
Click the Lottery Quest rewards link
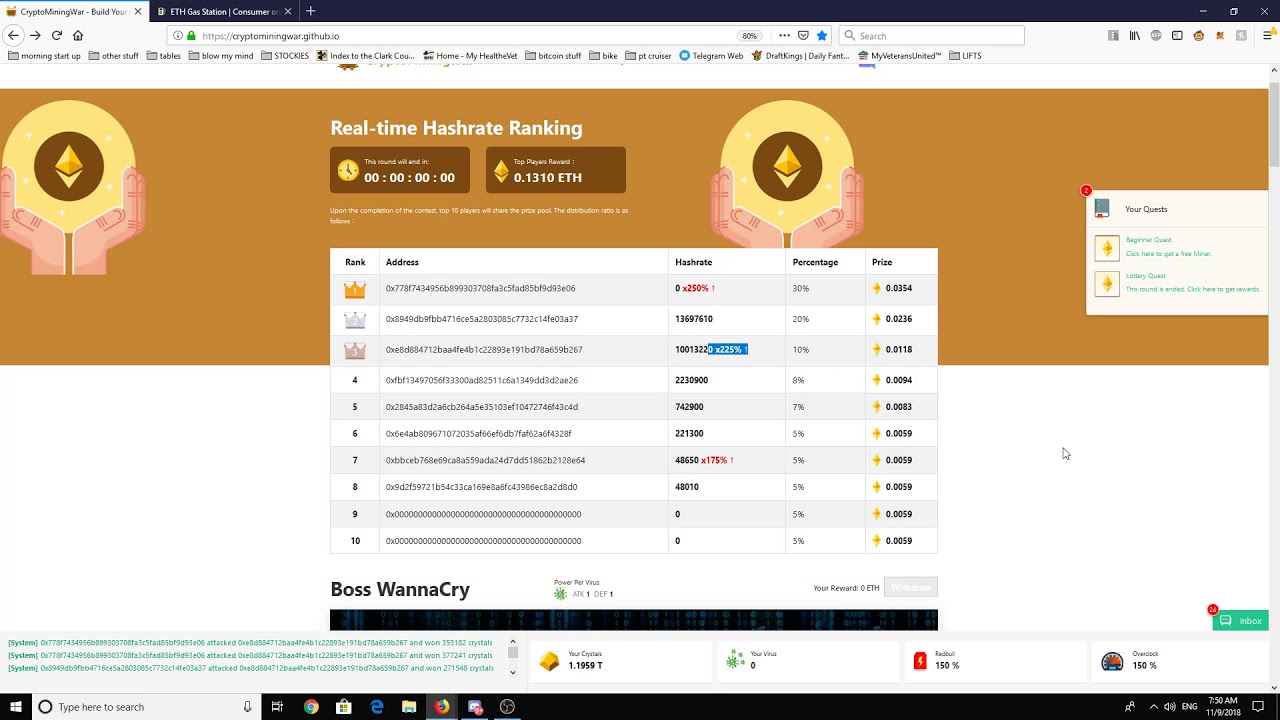click(1192, 289)
